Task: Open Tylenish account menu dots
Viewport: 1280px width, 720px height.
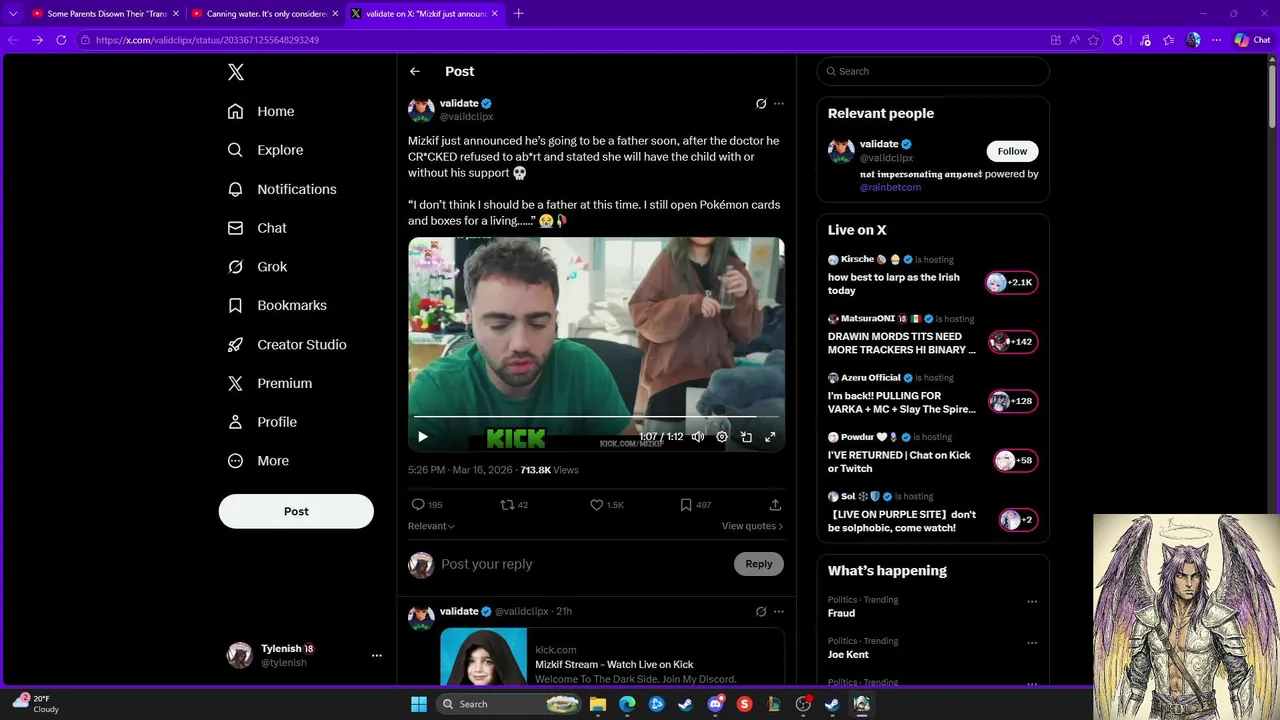Action: pyautogui.click(x=377, y=655)
